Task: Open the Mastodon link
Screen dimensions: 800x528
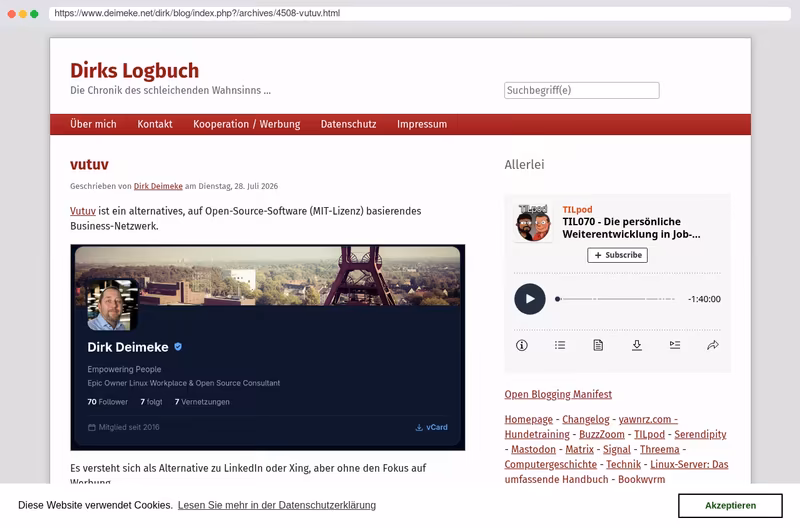Action: pos(533,449)
